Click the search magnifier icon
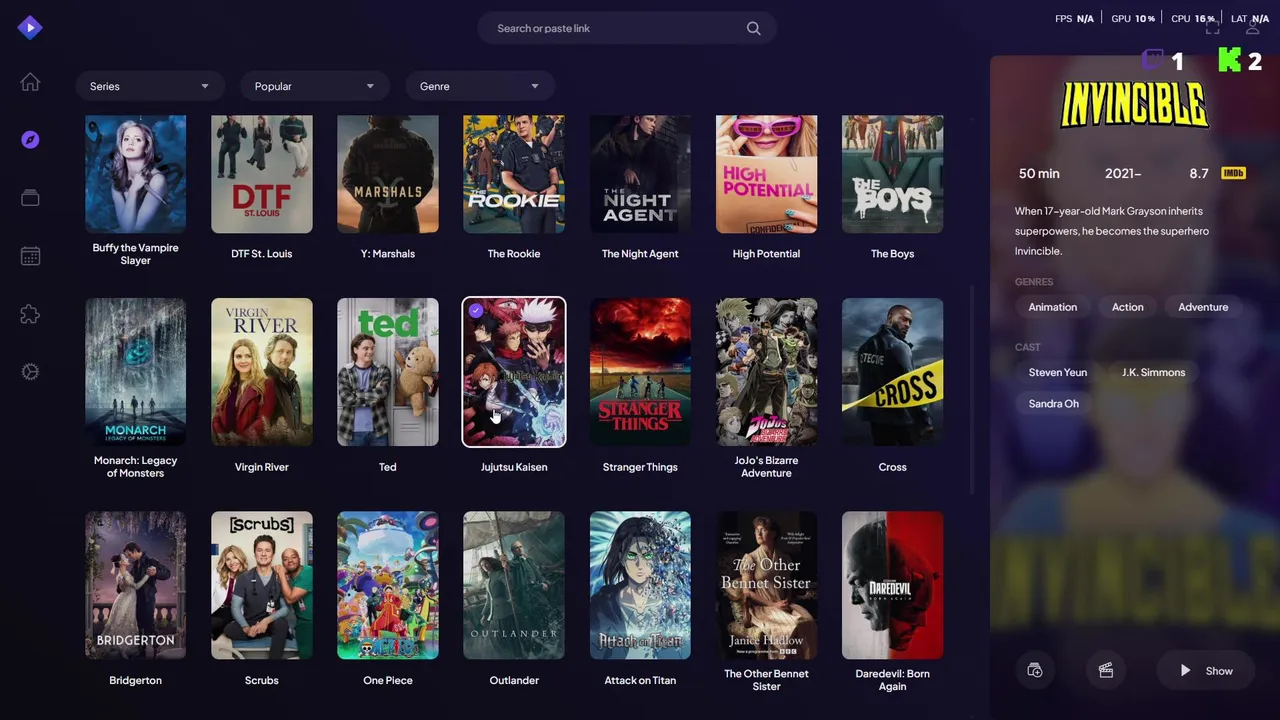The width and height of the screenshot is (1280, 720). tap(754, 28)
